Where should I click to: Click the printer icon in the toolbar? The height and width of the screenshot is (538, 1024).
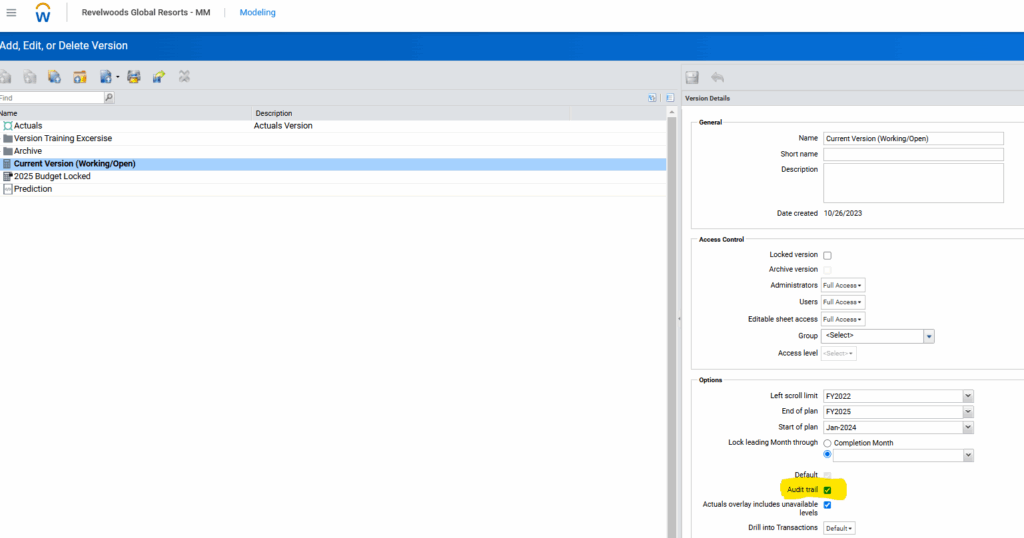click(133, 77)
